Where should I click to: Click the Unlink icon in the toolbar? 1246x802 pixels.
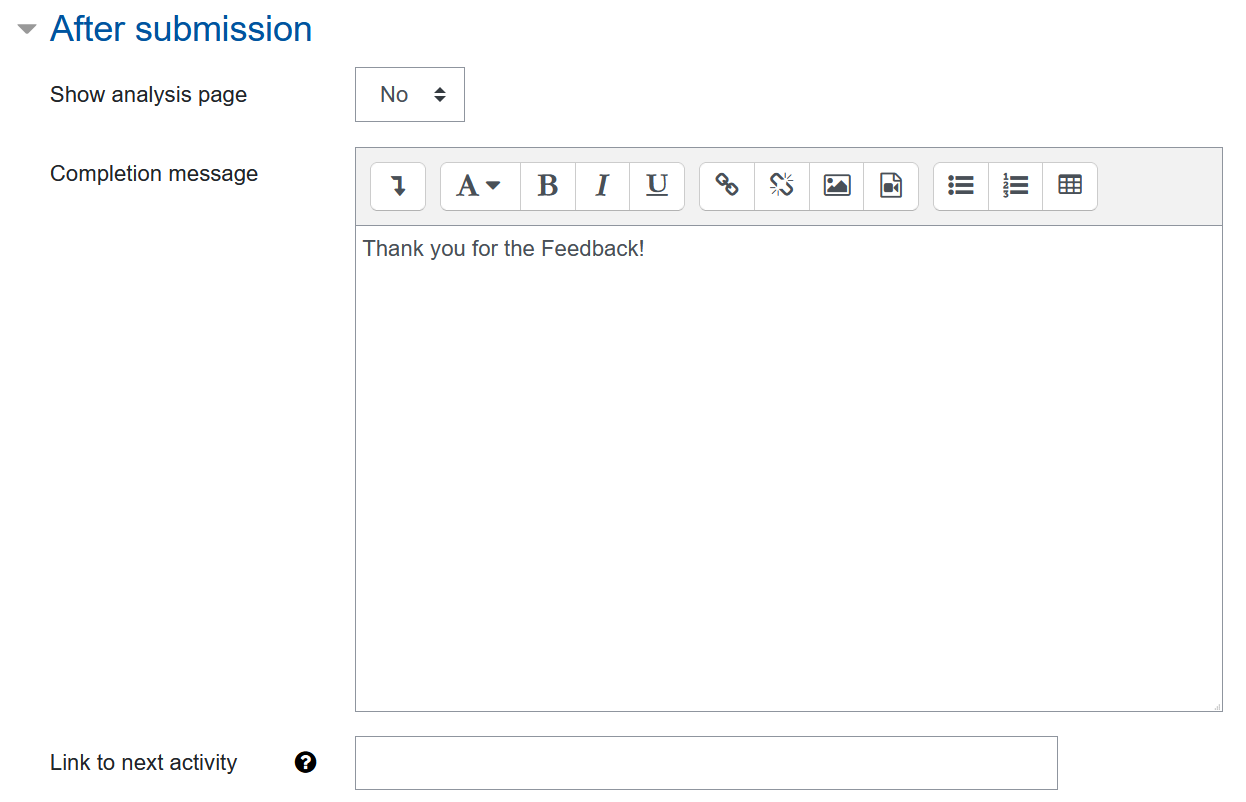click(x=781, y=186)
